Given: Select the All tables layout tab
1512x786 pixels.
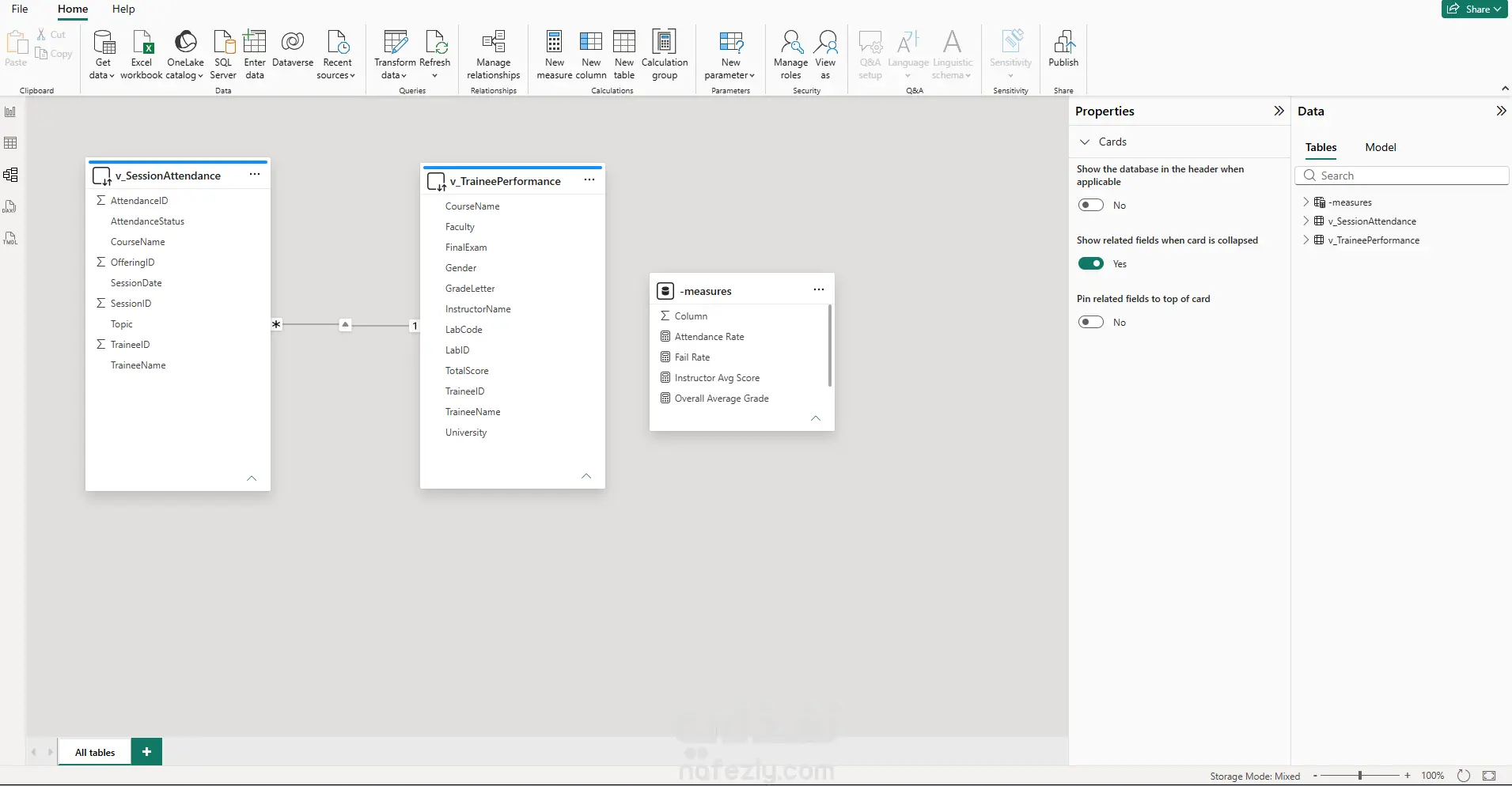Looking at the screenshot, I should (95, 752).
